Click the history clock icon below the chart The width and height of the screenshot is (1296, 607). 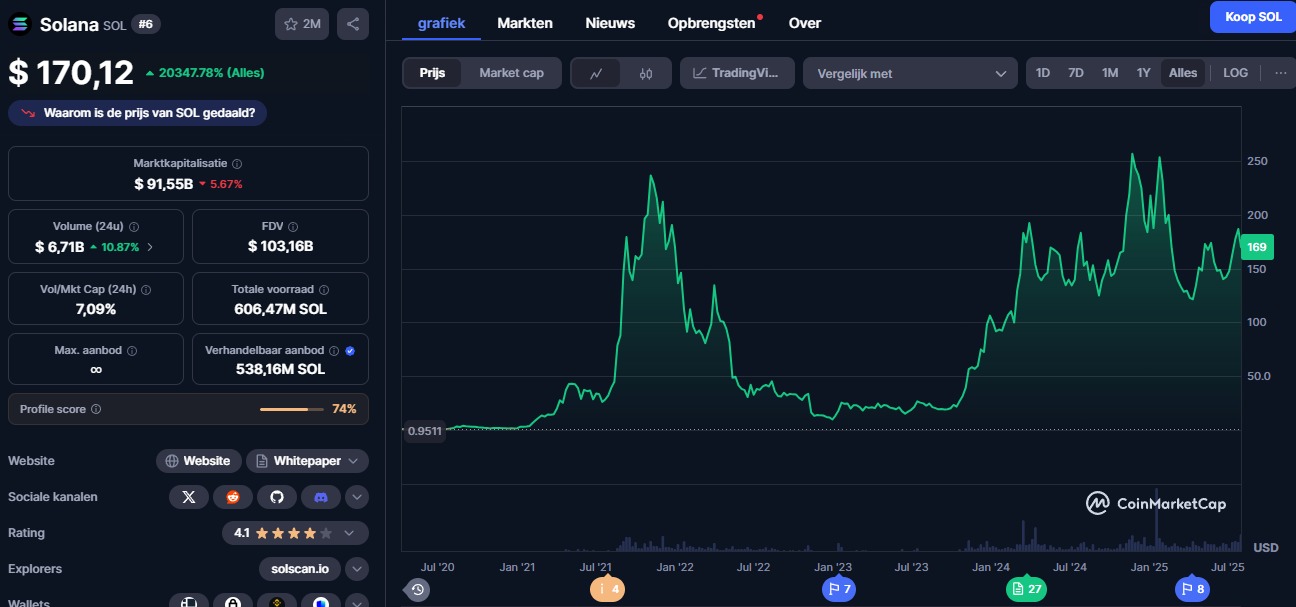pyautogui.click(x=418, y=590)
